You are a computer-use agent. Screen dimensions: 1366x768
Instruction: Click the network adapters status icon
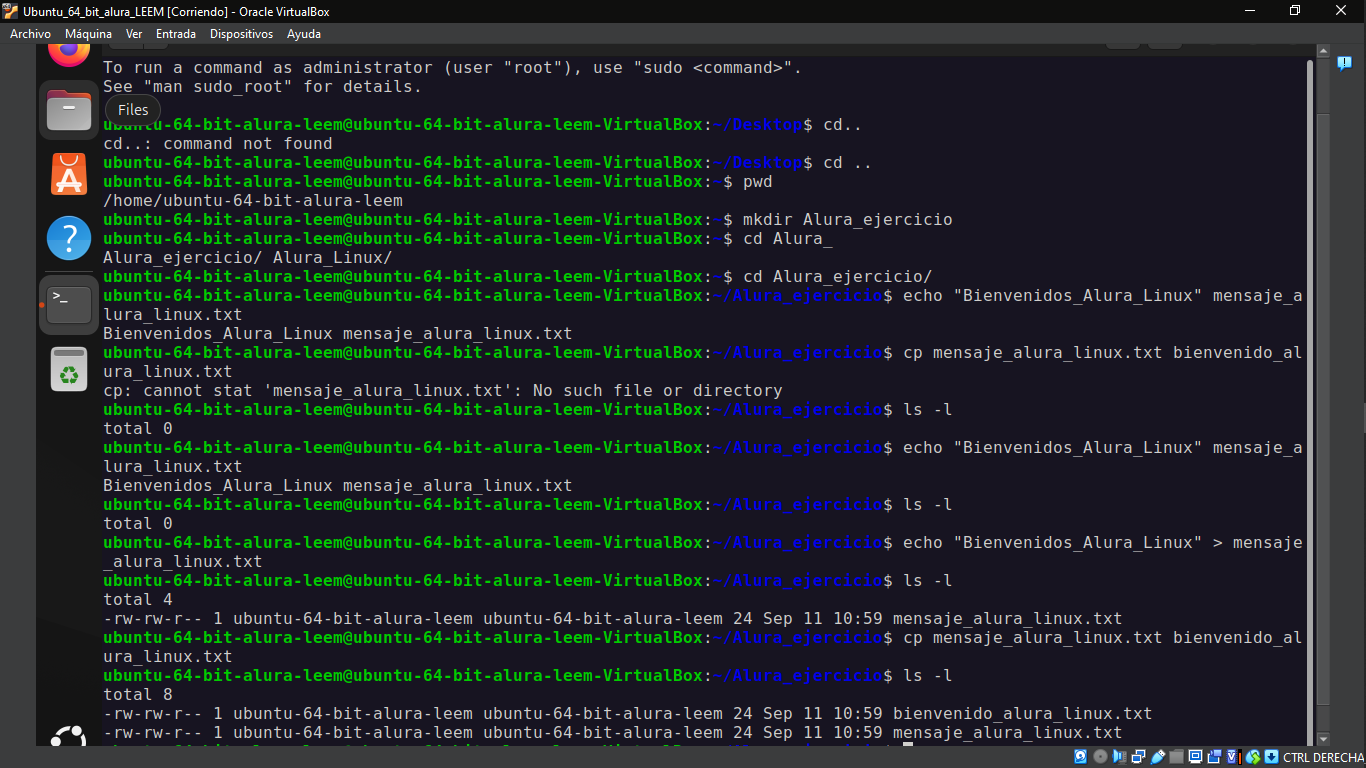click(1138, 757)
